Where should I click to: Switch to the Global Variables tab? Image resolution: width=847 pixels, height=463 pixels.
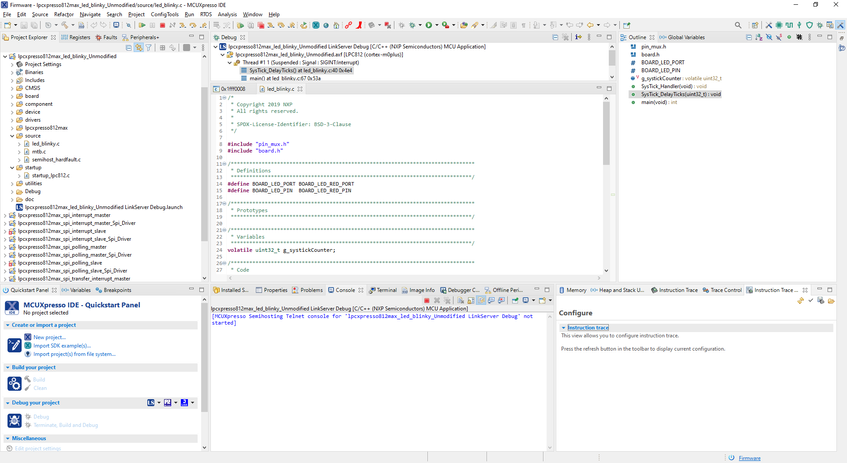click(x=682, y=37)
